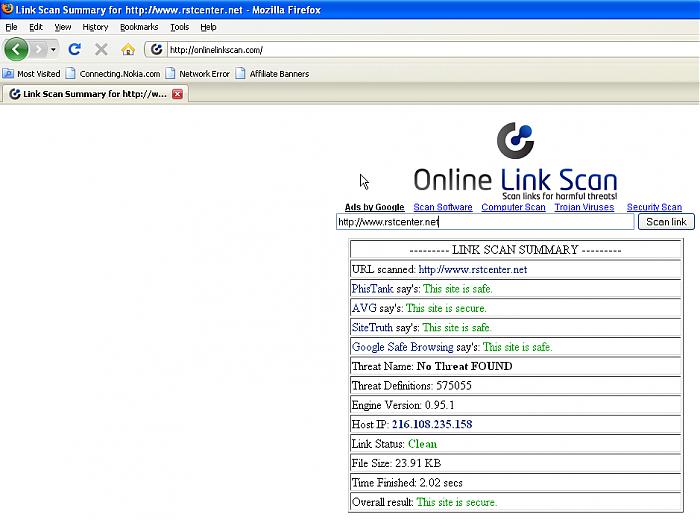Click the green Back navigation arrow
Viewport: 700px width, 523px height.
(x=16, y=49)
